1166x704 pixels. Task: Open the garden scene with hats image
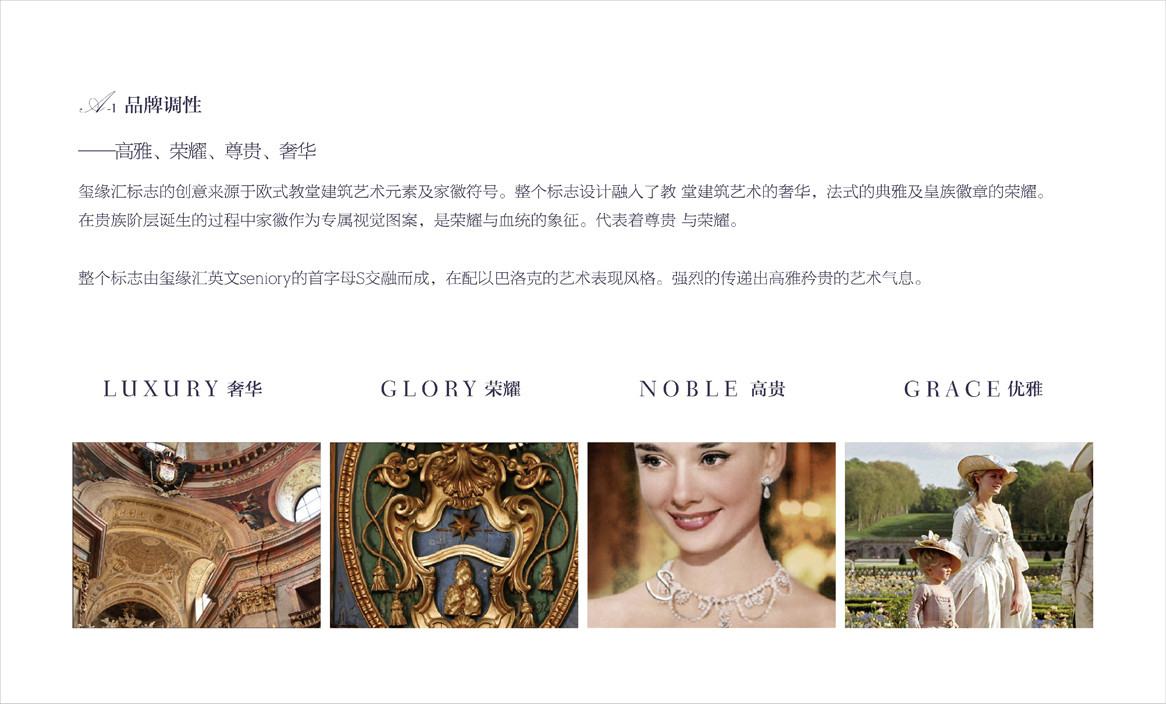(x=969, y=535)
